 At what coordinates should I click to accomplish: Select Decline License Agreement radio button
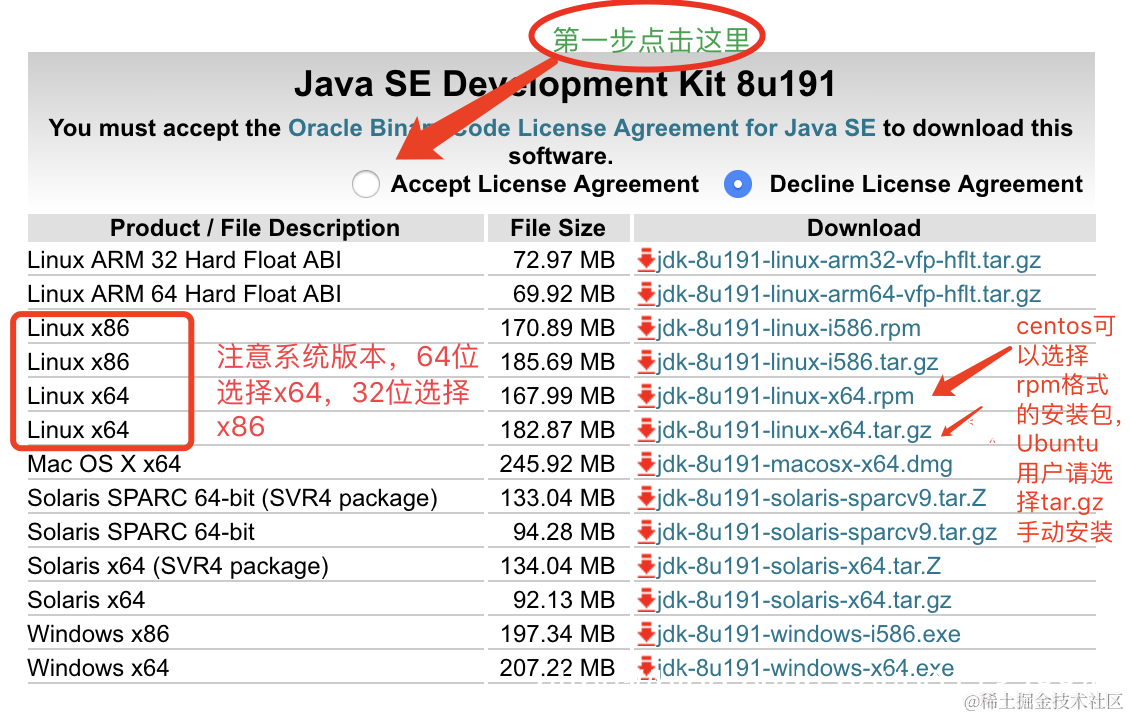click(738, 184)
